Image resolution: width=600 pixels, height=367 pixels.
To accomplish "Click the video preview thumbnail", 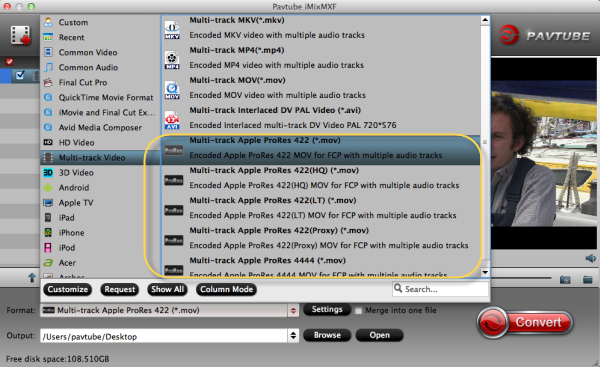I will 544,154.
